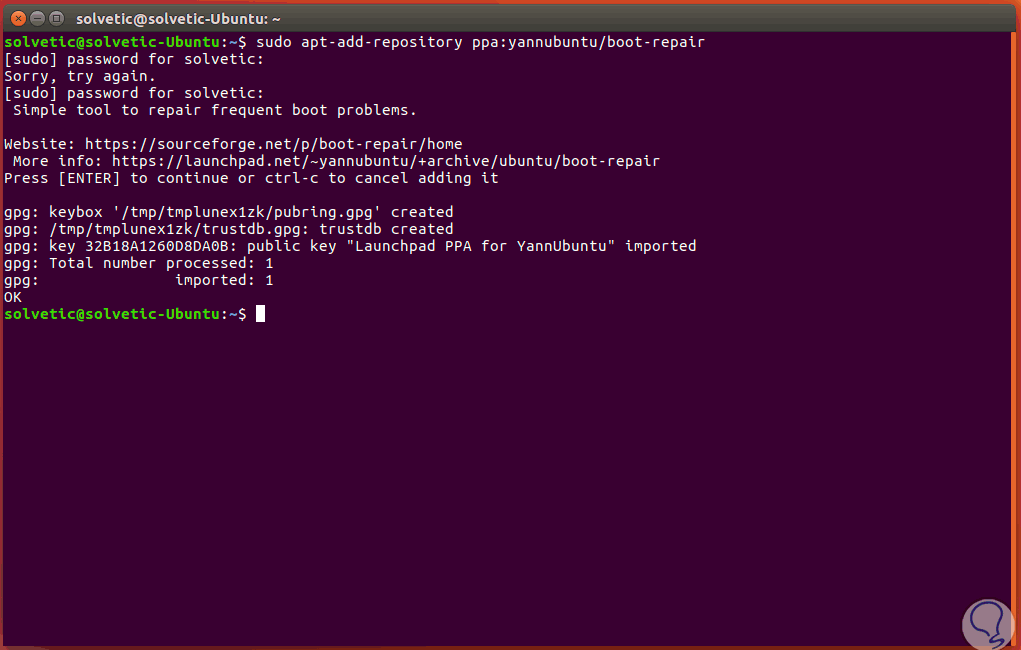Viewport: 1021px width, 650px height.
Task: Click the "Total number processed: 1" line
Action: coord(161,263)
